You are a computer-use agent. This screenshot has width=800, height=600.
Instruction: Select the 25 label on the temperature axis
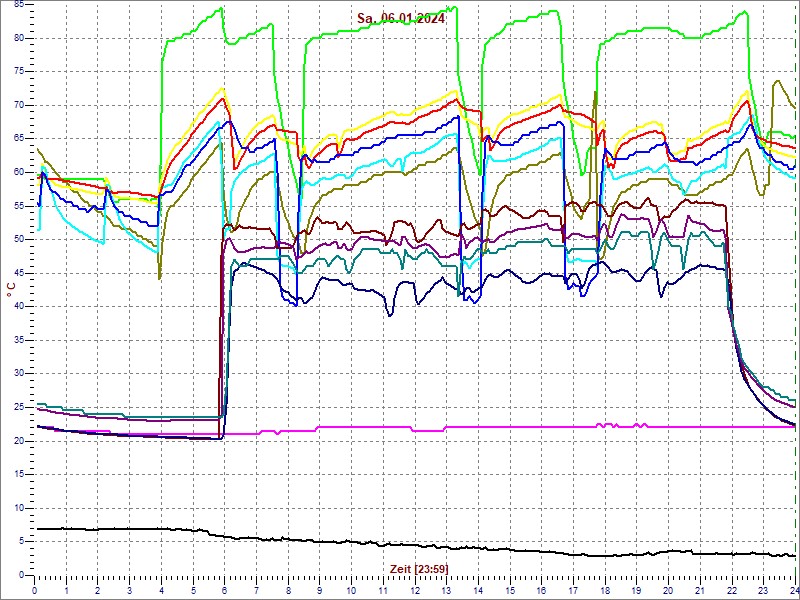pos(19,407)
